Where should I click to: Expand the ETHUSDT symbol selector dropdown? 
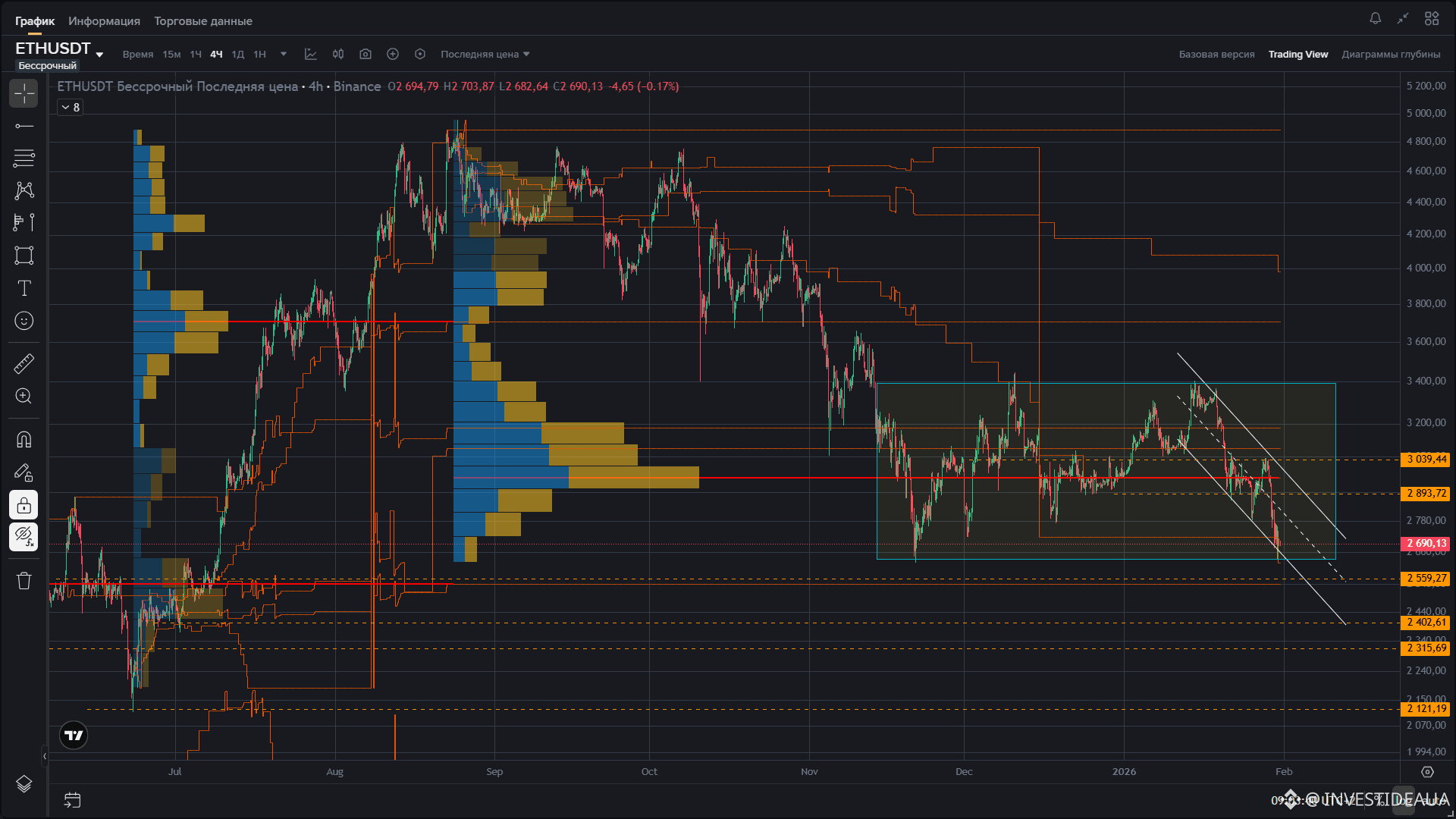click(x=99, y=55)
